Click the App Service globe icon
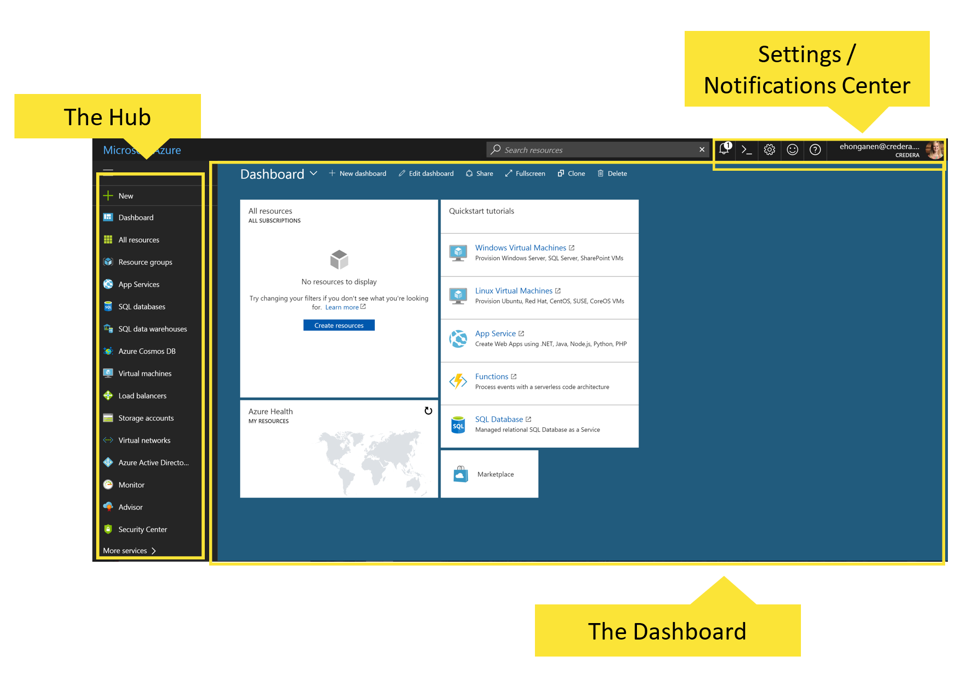The width and height of the screenshot is (975, 688). tap(458, 338)
